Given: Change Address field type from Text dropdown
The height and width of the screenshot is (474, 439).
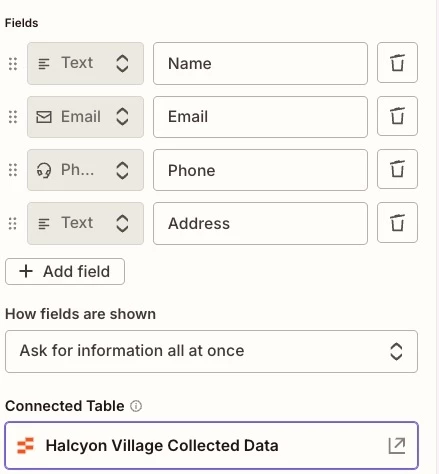Looking at the screenshot, I should click(x=85, y=223).
